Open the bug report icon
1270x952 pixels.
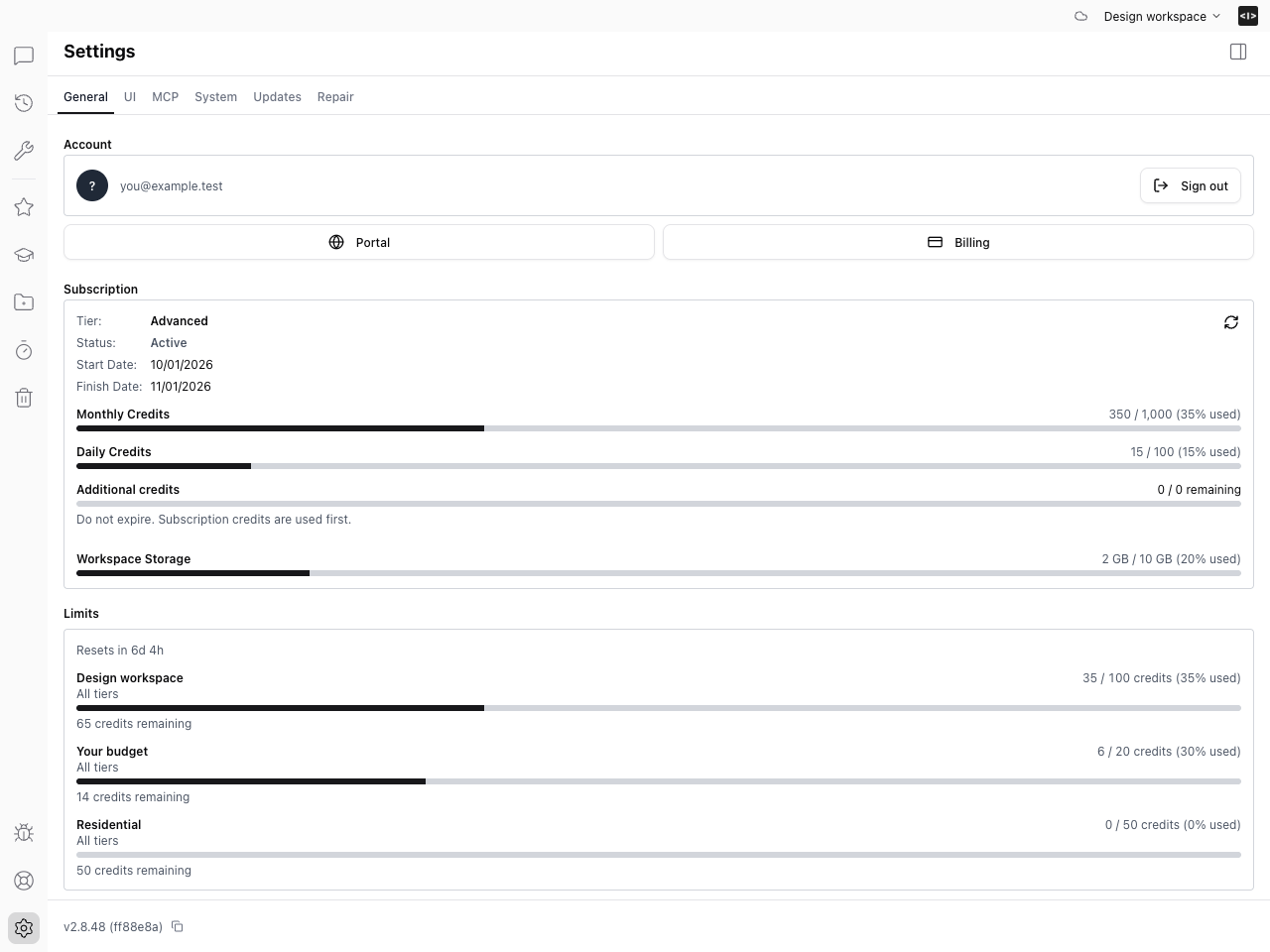(x=24, y=833)
